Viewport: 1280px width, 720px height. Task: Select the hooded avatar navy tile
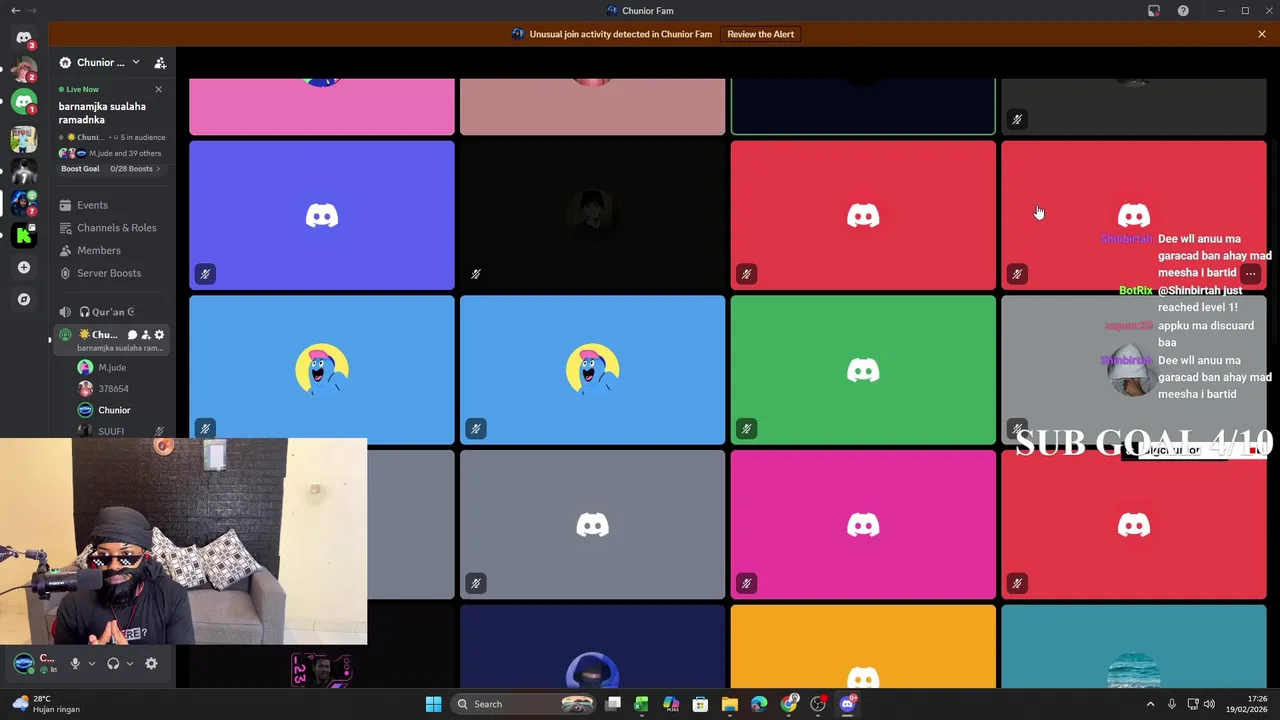(x=592, y=646)
